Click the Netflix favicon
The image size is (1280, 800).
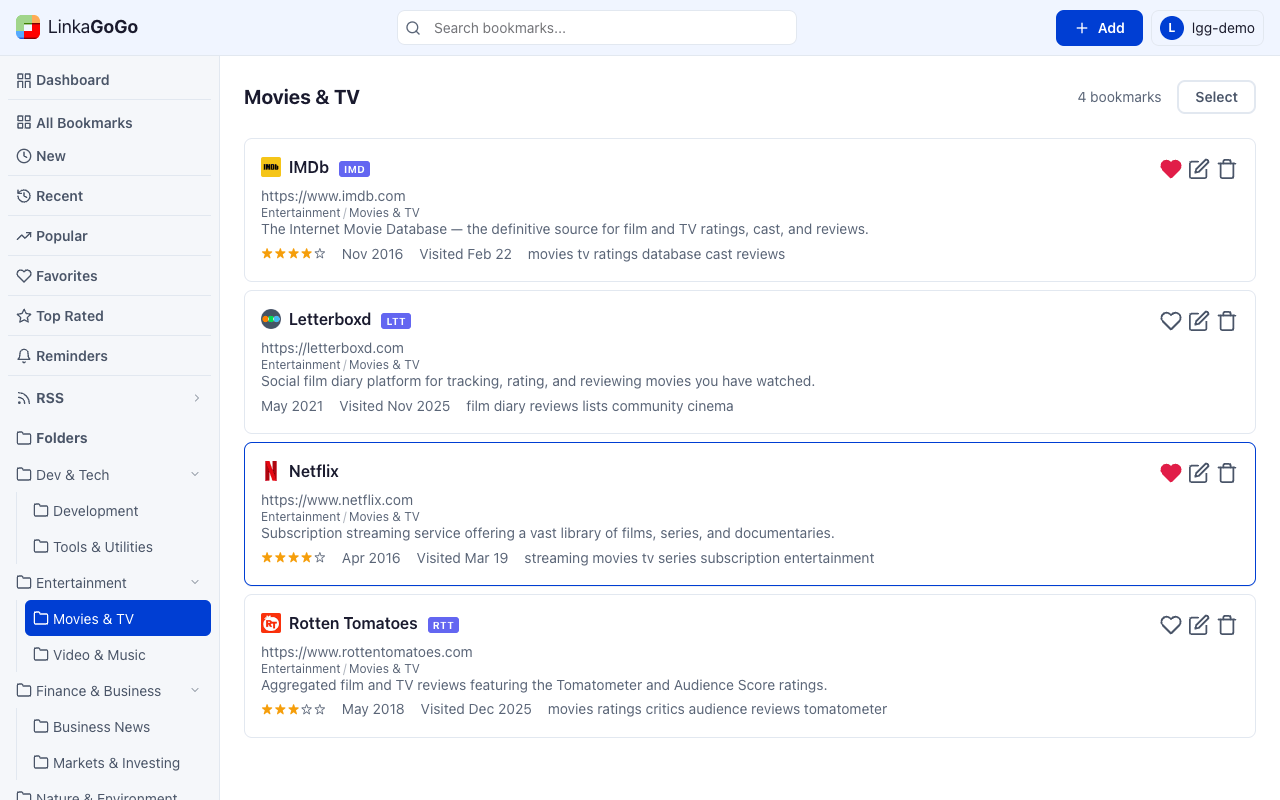pyautogui.click(x=271, y=471)
